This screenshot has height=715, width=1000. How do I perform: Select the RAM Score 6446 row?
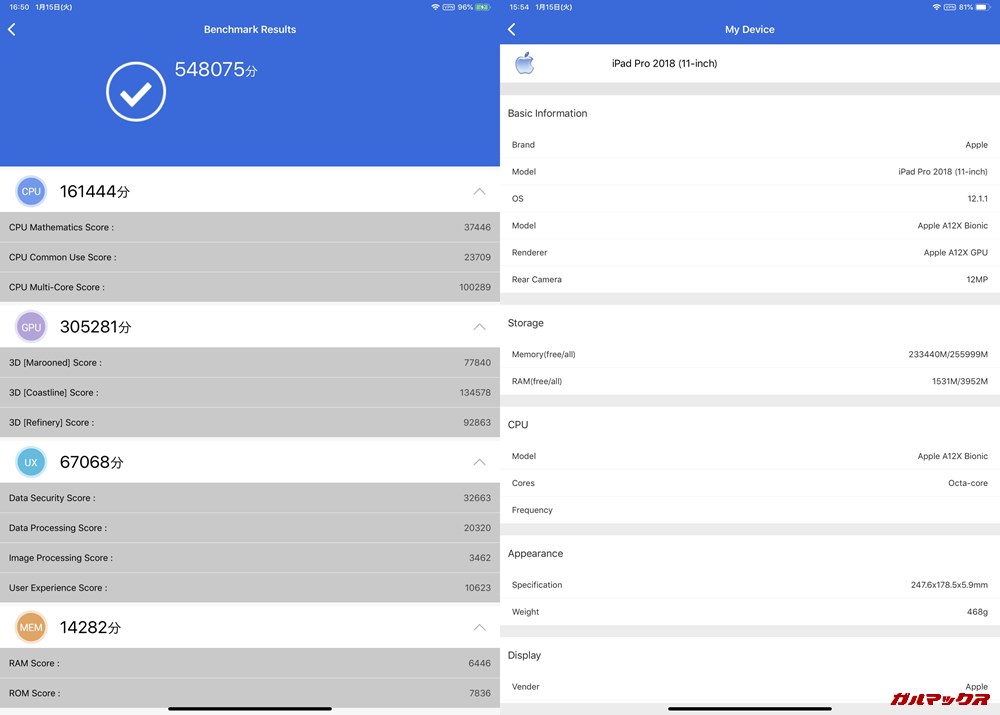point(250,663)
